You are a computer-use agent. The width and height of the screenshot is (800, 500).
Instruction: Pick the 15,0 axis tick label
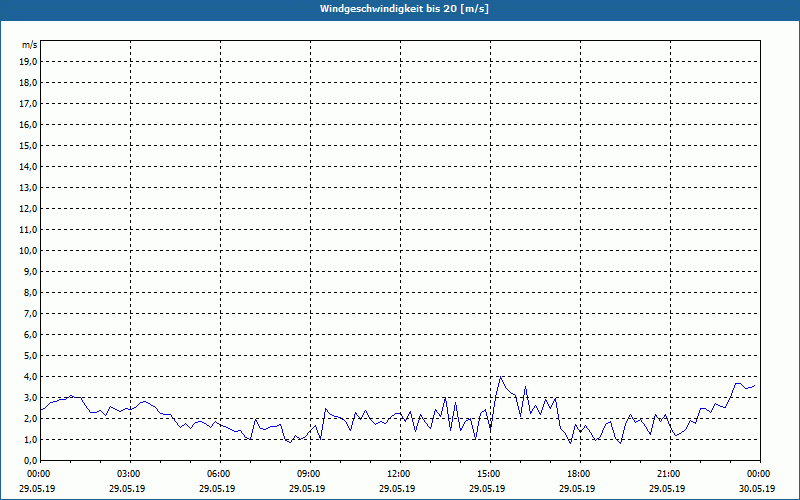click(x=29, y=145)
